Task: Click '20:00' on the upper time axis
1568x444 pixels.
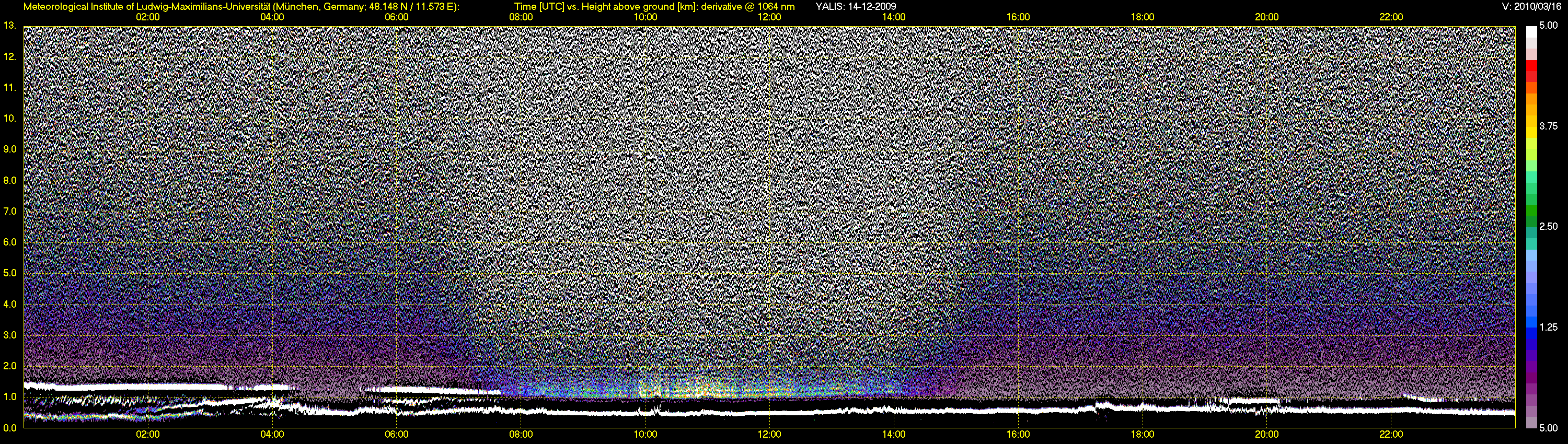Action: click(1267, 17)
